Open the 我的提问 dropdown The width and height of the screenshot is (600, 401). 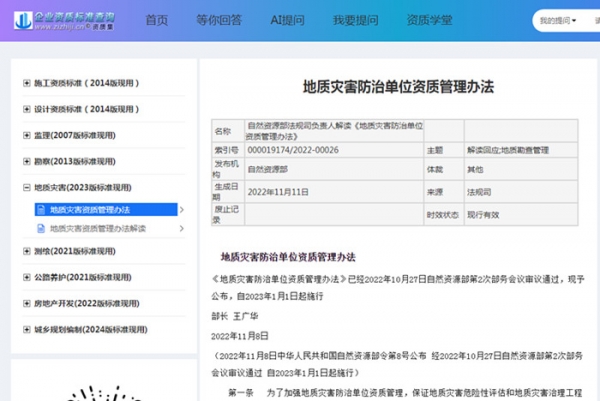pyautogui.click(x=561, y=20)
